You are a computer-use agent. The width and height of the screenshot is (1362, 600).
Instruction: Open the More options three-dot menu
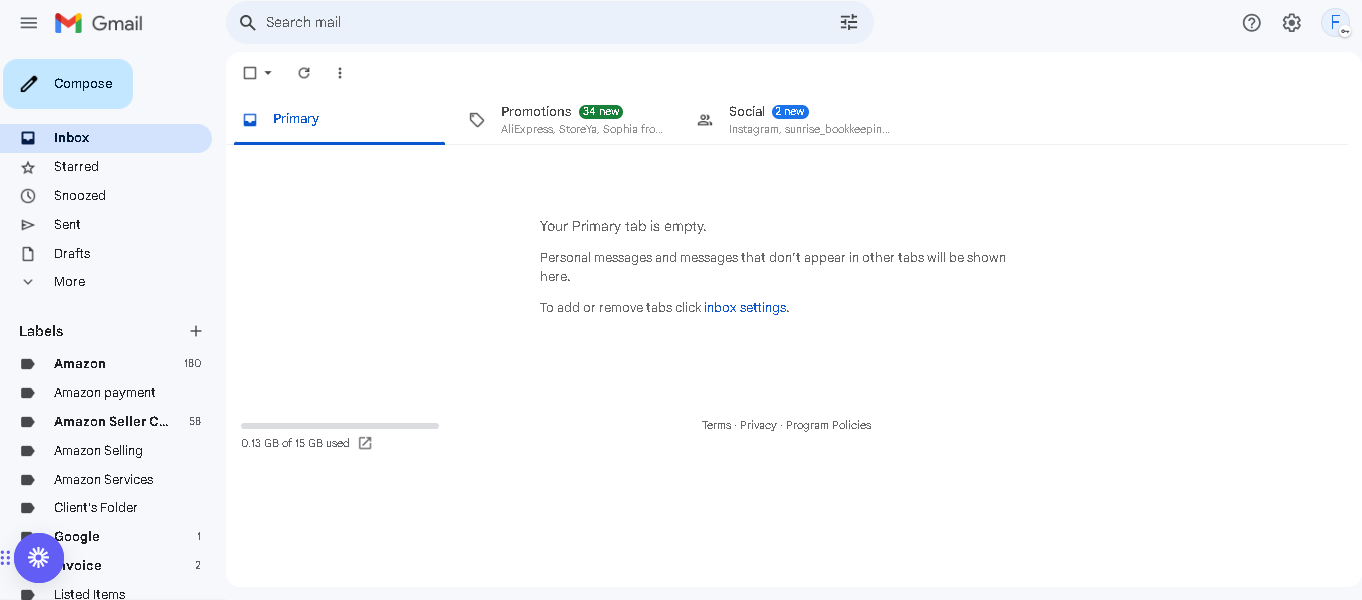coord(340,73)
